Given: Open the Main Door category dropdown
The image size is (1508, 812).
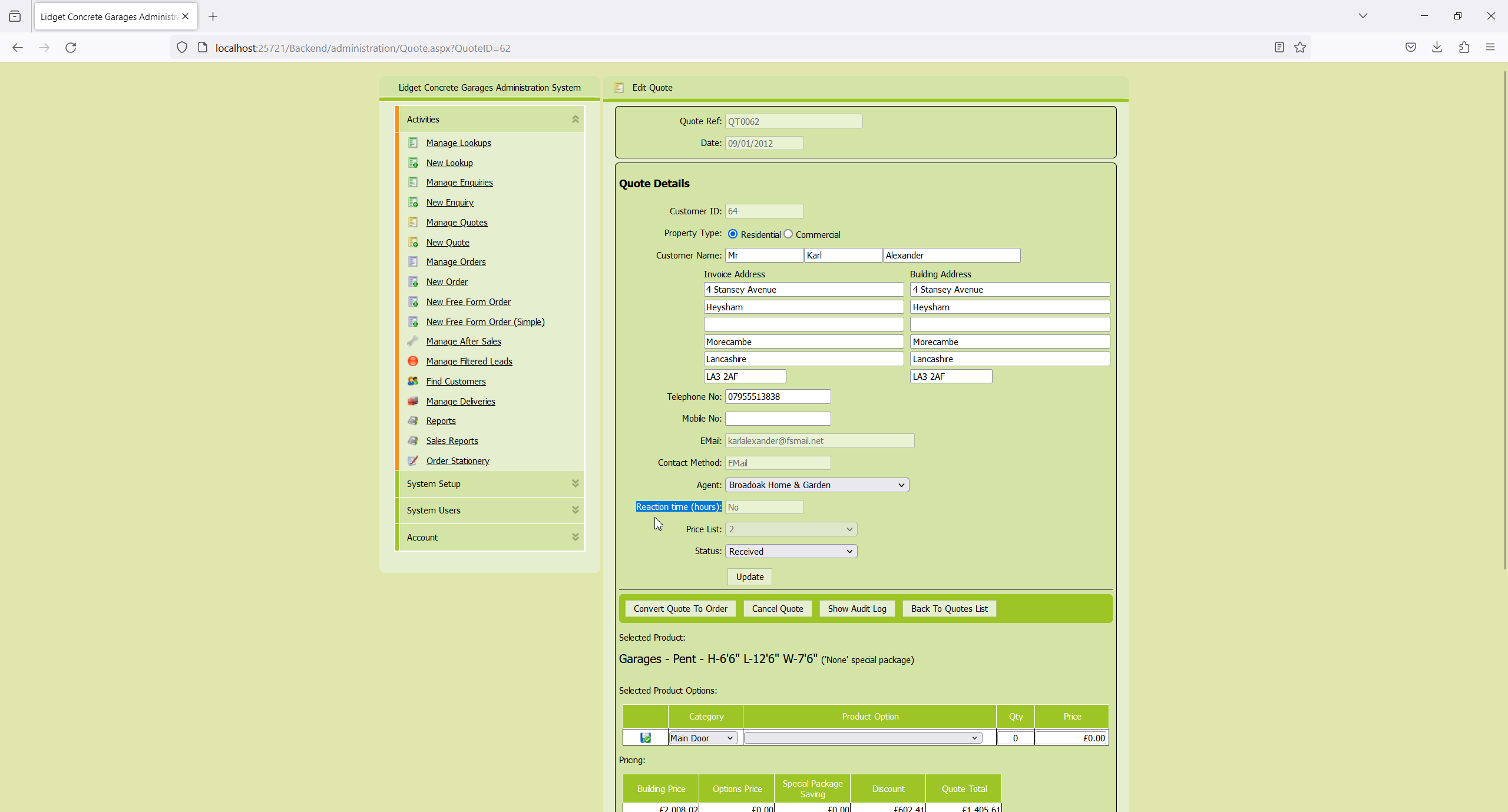Looking at the screenshot, I should 702,738.
